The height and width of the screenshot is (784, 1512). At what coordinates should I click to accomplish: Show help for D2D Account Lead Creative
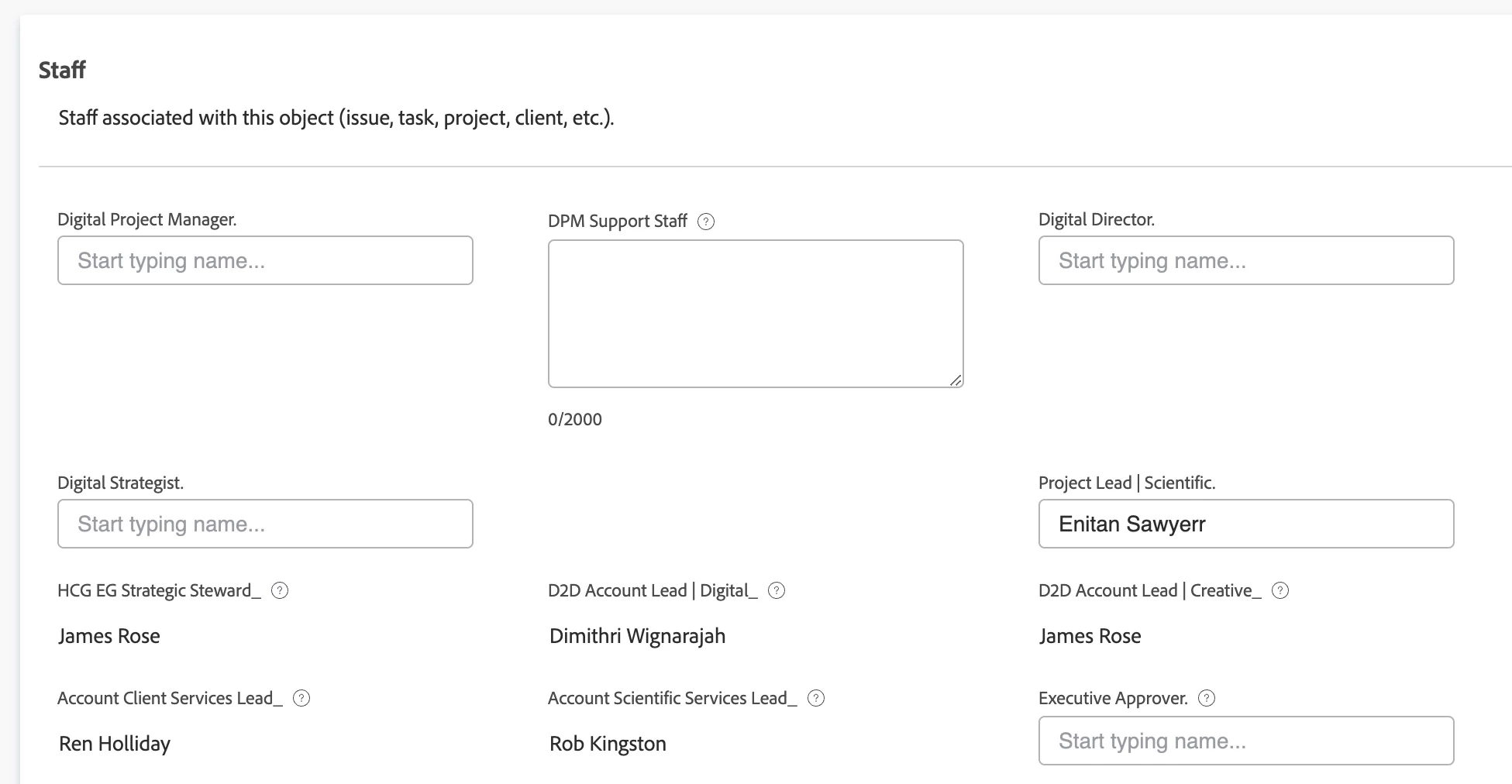point(1280,590)
